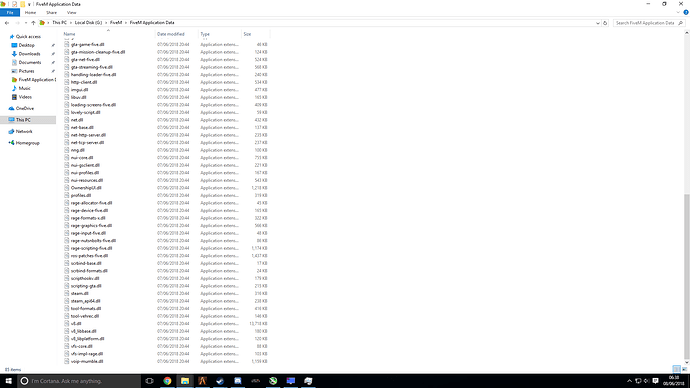Switch to details view layout button
Viewport: 690px width, 388px height.
(x=676, y=369)
